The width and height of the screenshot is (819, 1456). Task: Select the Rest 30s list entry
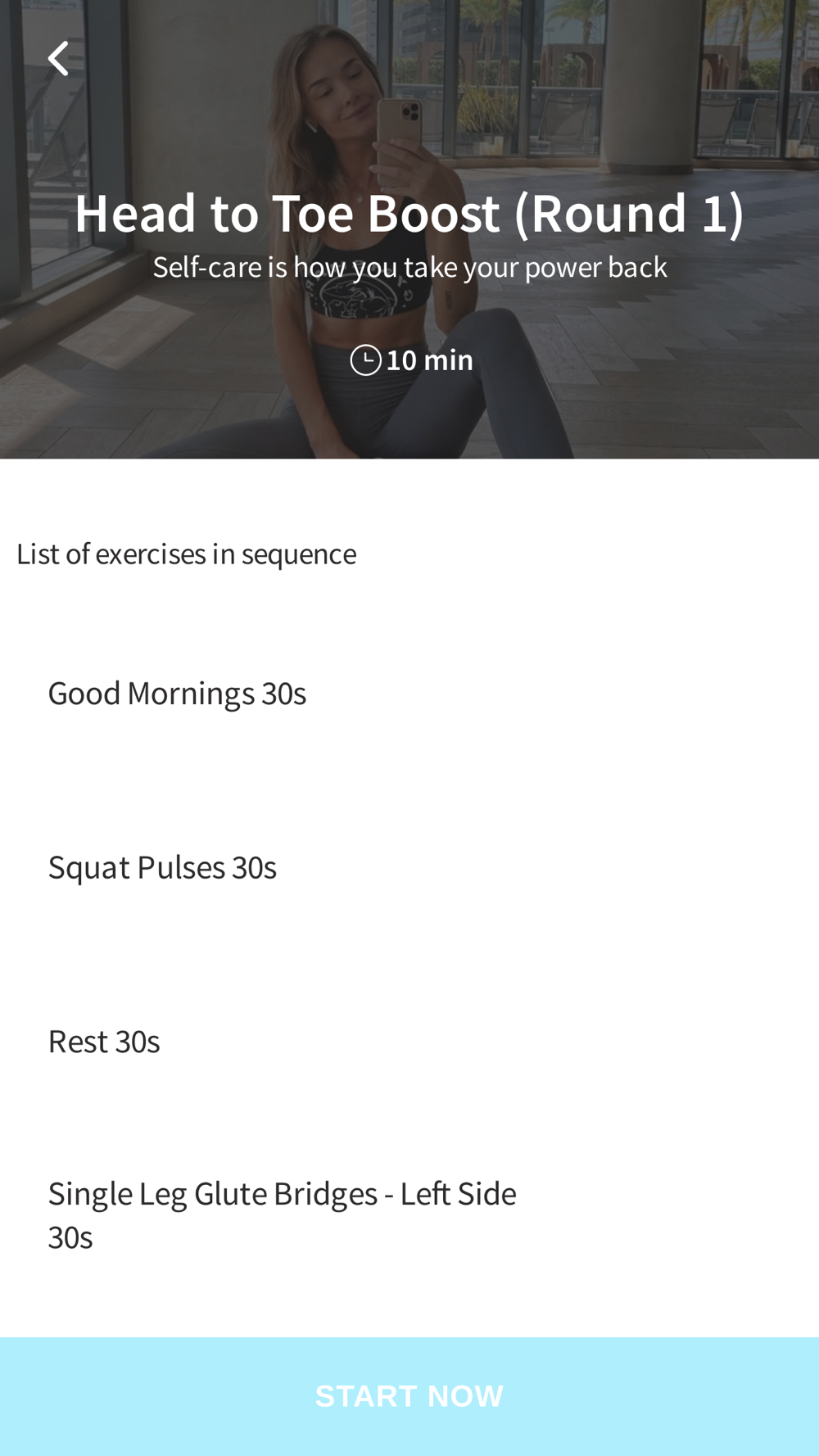point(104,1042)
